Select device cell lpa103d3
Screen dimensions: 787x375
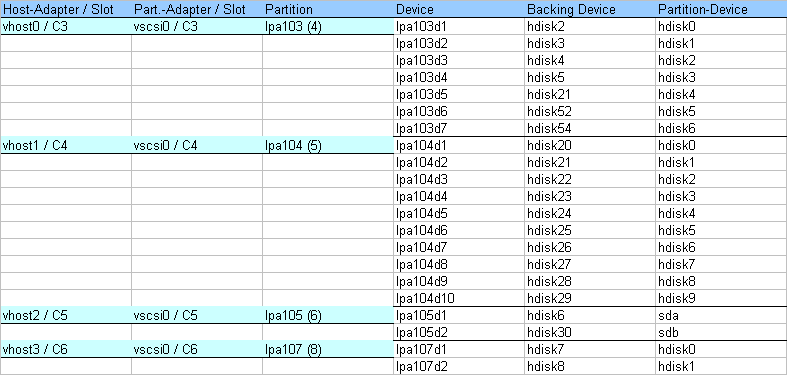click(x=459, y=61)
